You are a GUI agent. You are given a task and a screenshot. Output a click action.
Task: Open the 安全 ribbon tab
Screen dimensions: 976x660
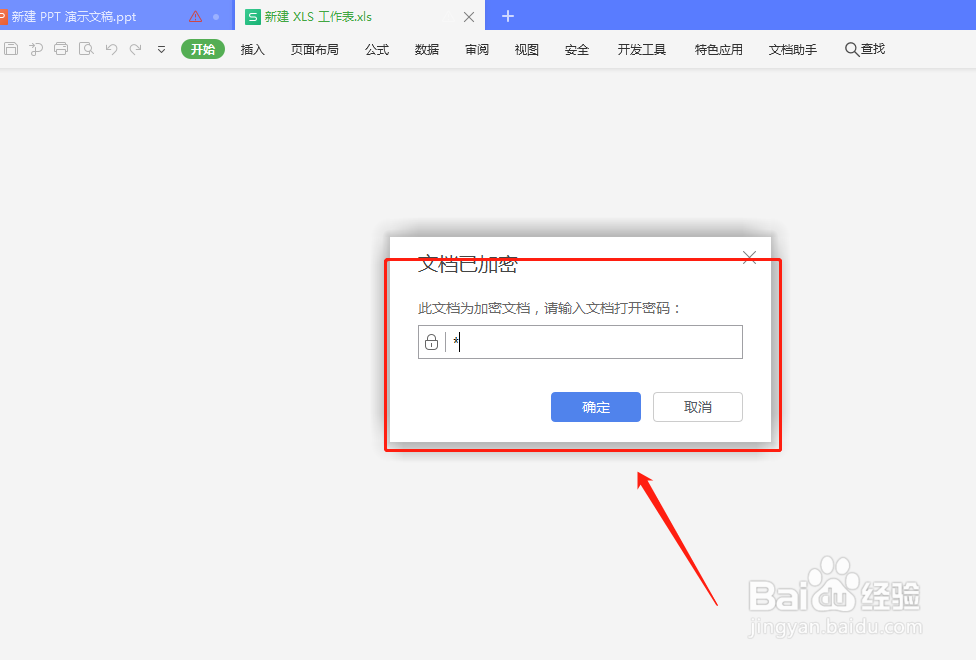click(x=577, y=49)
